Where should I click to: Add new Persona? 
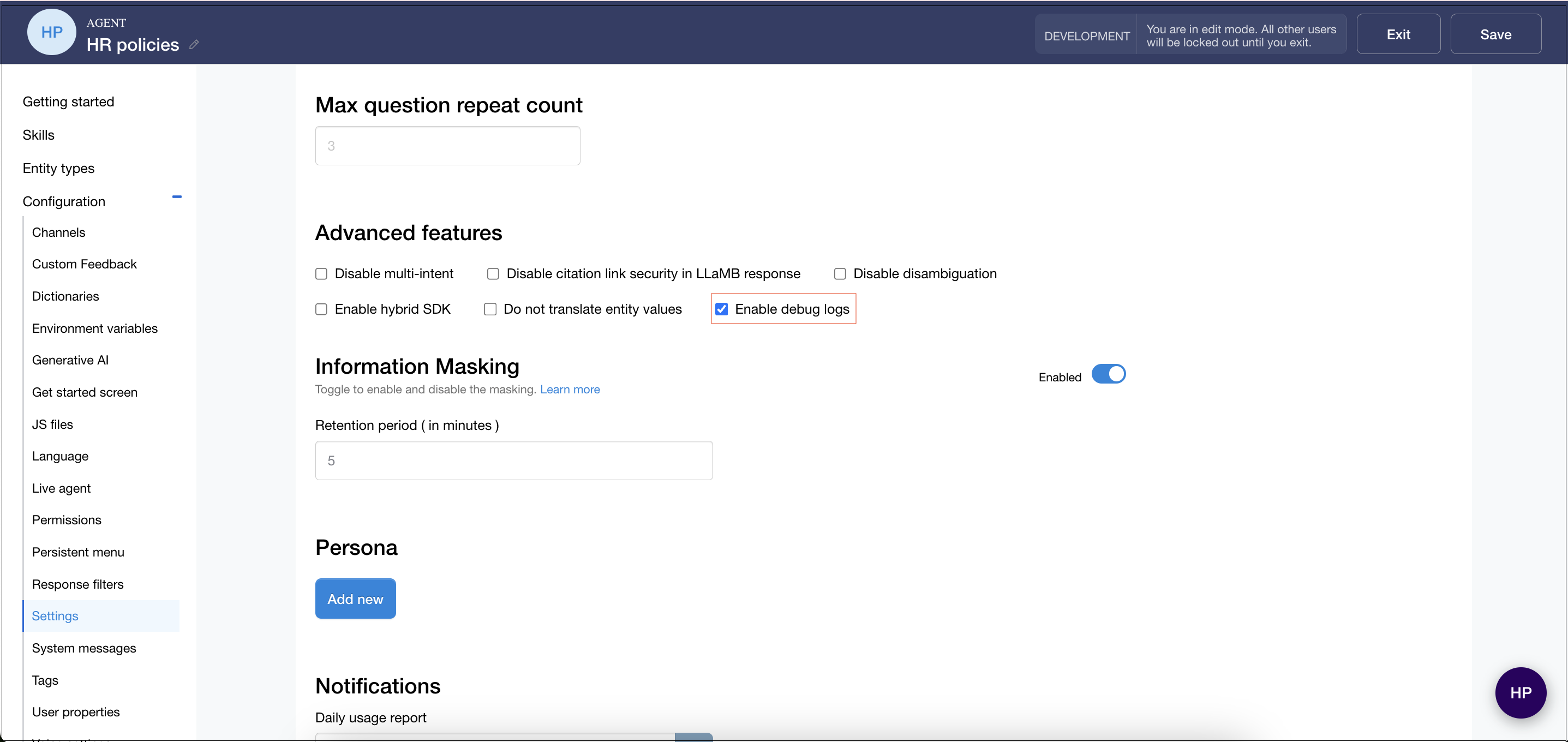[355, 599]
